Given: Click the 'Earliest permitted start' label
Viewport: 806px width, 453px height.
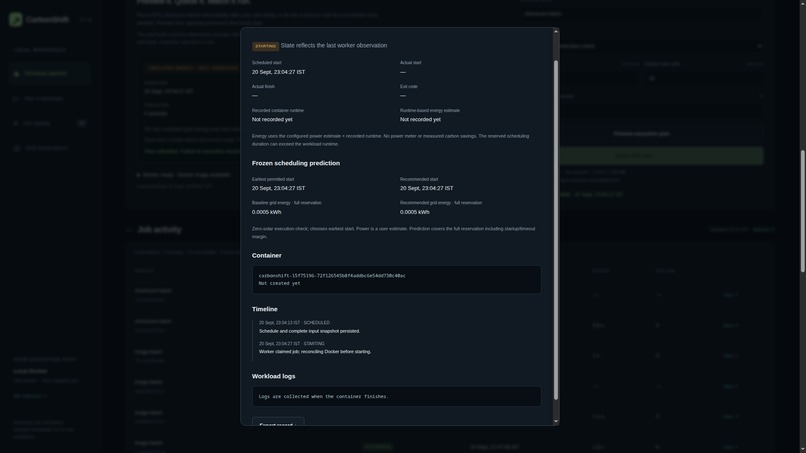Looking at the screenshot, I should click(273, 179).
